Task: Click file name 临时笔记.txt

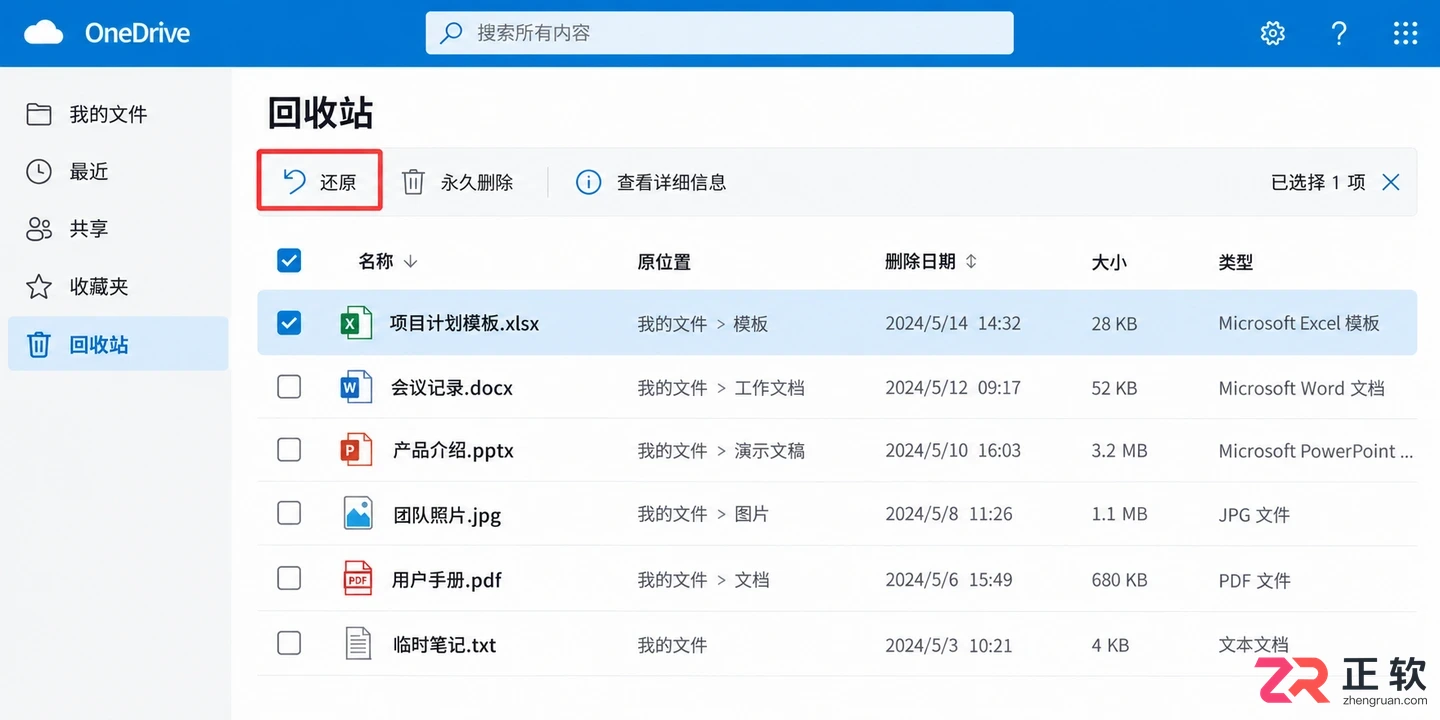Action: (445, 645)
